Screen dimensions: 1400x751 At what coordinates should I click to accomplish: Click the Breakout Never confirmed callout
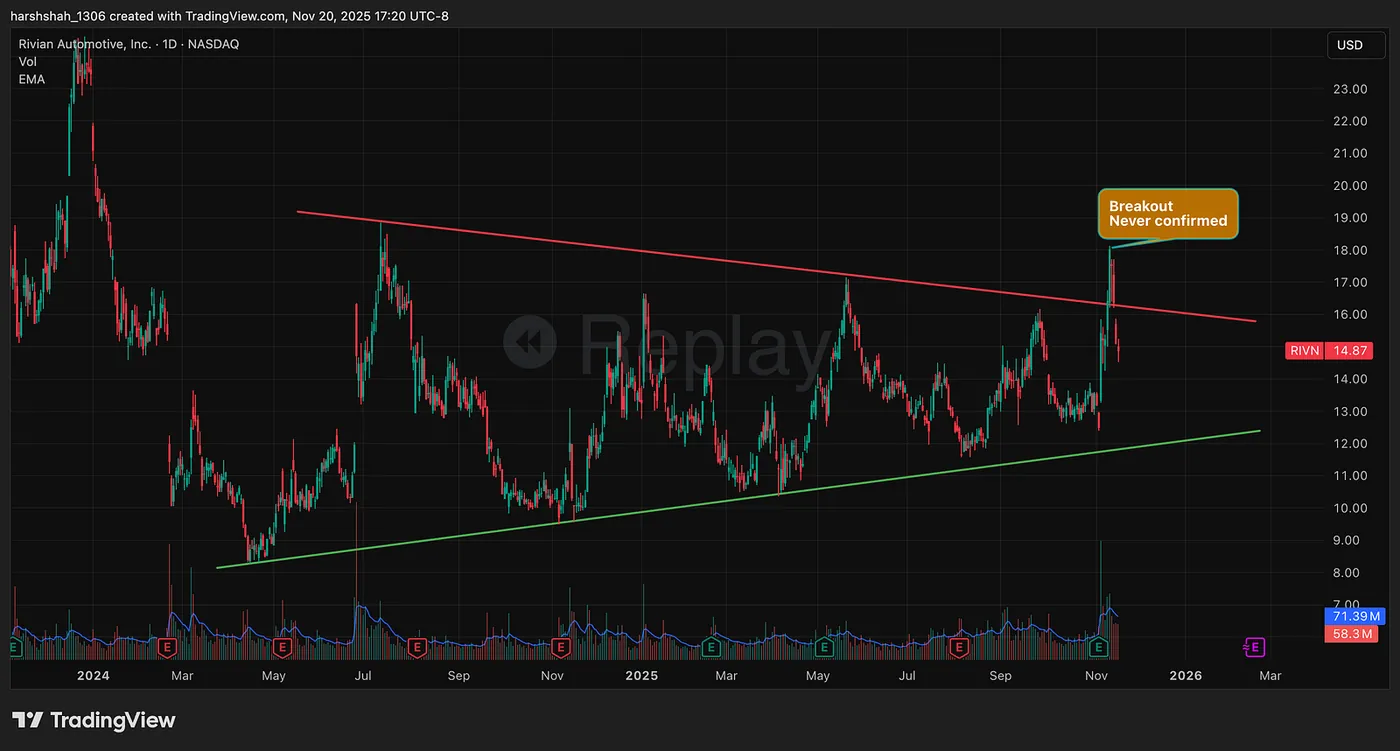tap(1168, 214)
